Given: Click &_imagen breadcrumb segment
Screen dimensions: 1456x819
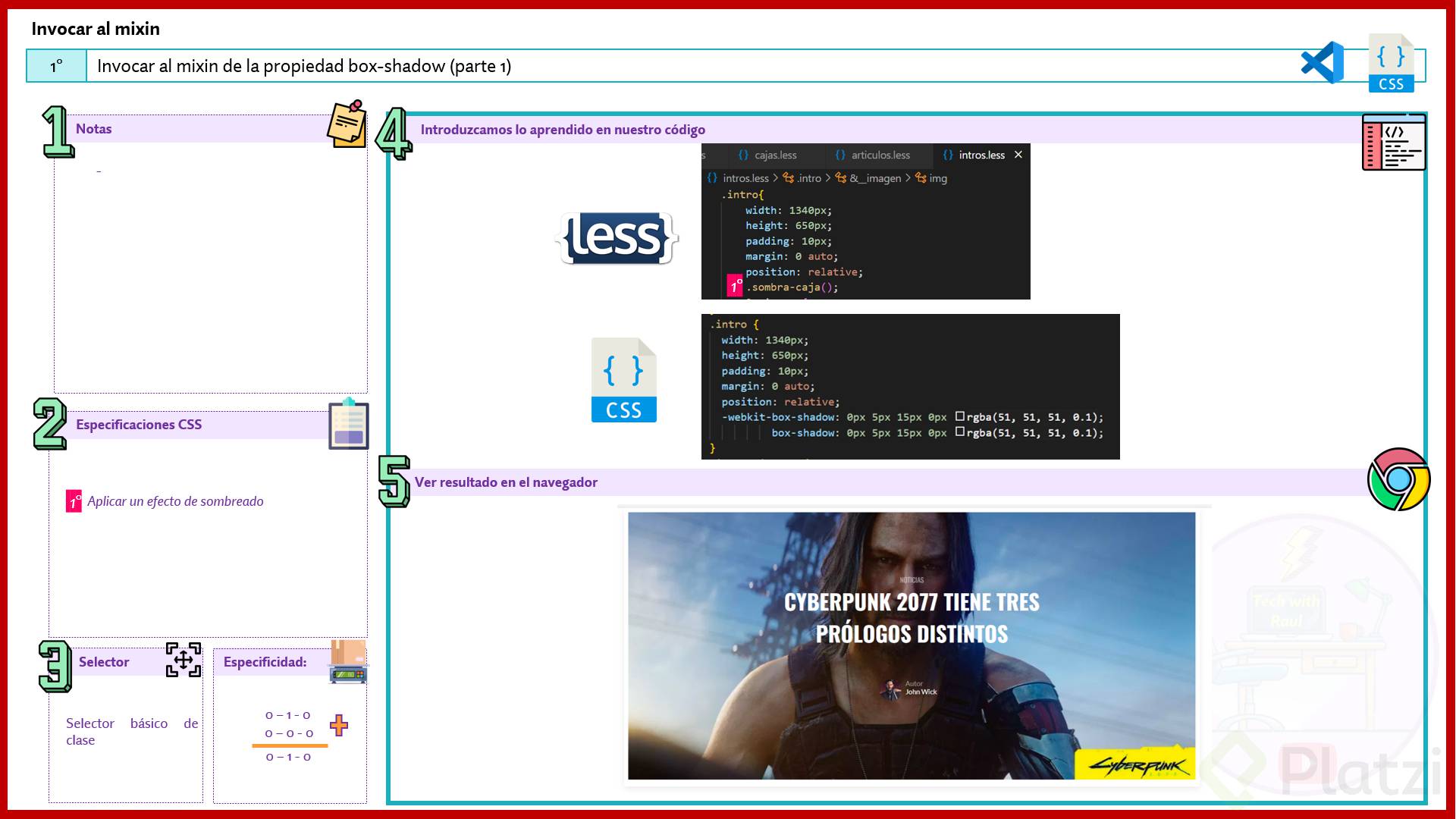Looking at the screenshot, I should (x=874, y=178).
